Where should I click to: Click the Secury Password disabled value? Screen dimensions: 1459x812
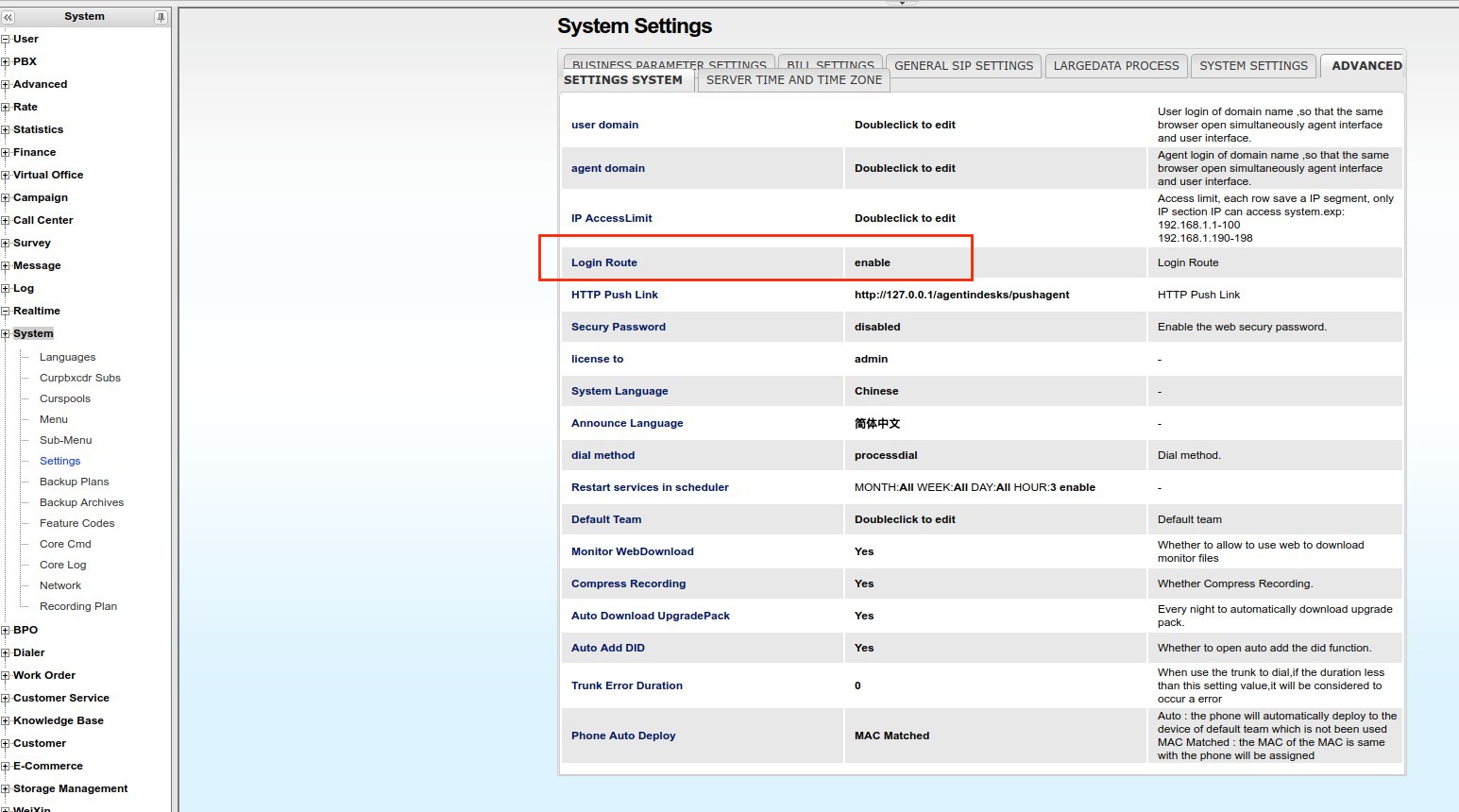[x=877, y=327]
